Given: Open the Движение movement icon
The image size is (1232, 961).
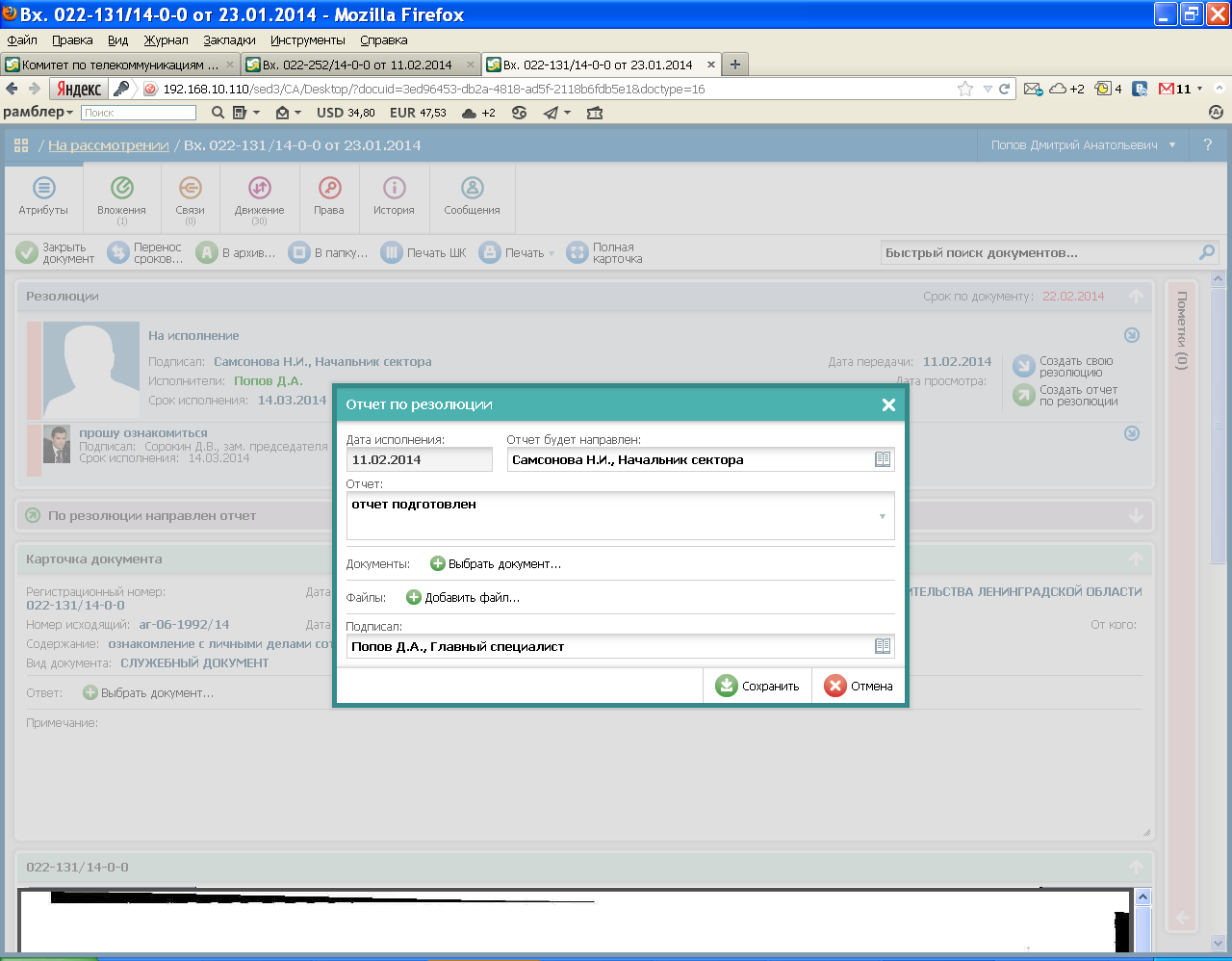Looking at the screenshot, I should tap(259, 188).
